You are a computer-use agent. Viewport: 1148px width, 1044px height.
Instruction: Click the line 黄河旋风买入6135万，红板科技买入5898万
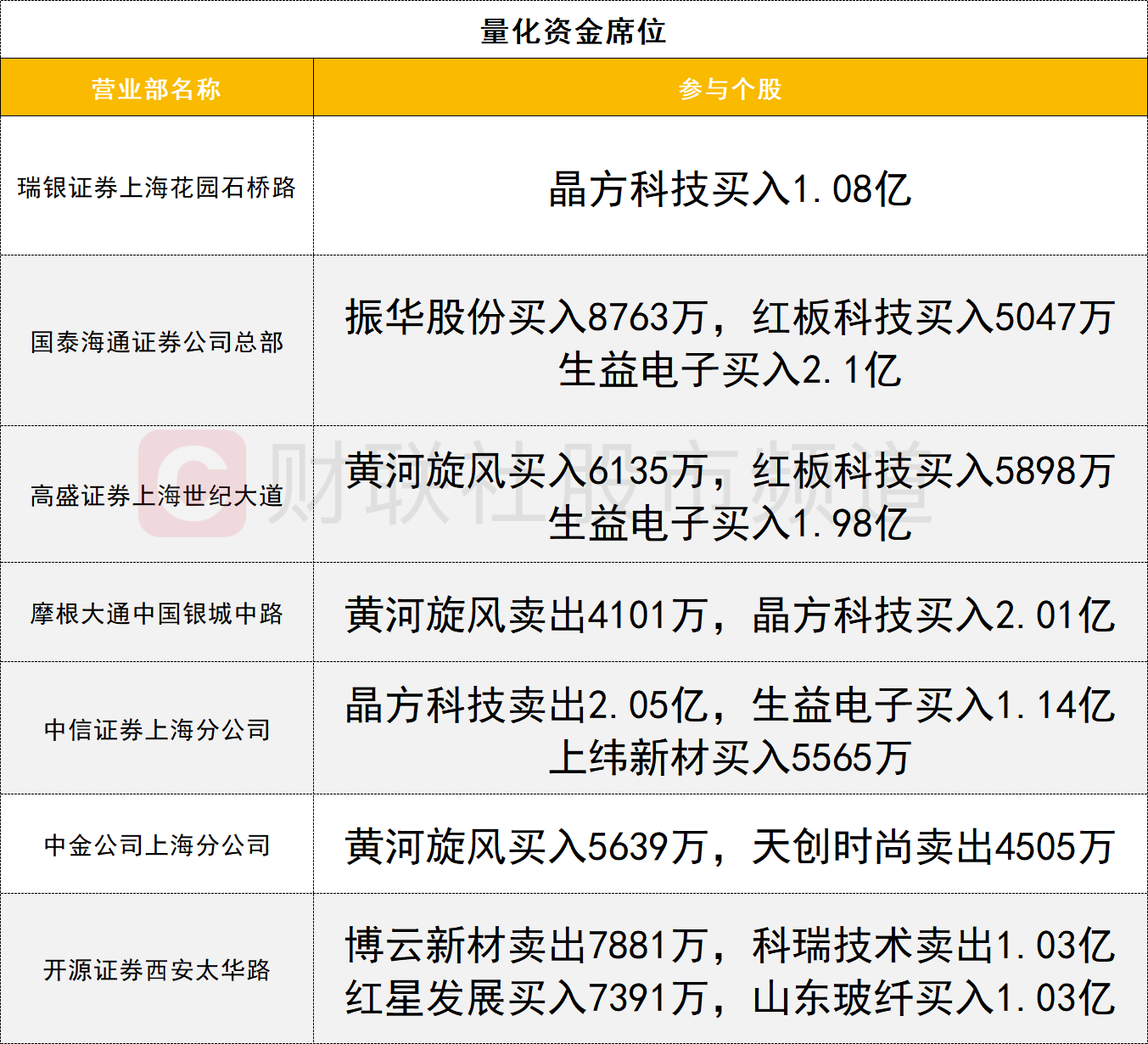click(731, 471)
